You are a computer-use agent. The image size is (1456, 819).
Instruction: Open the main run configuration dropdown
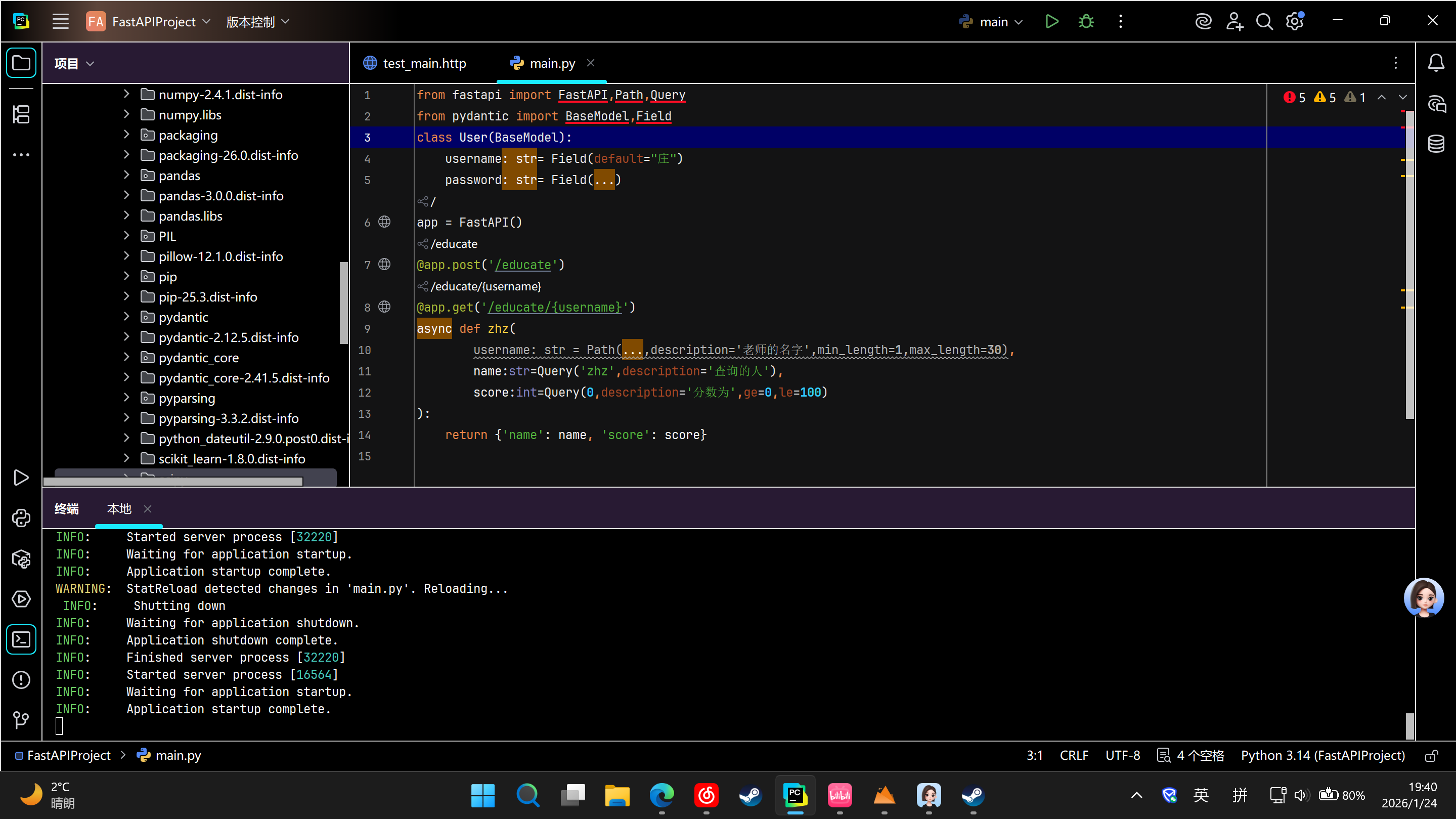pos(993,21)
